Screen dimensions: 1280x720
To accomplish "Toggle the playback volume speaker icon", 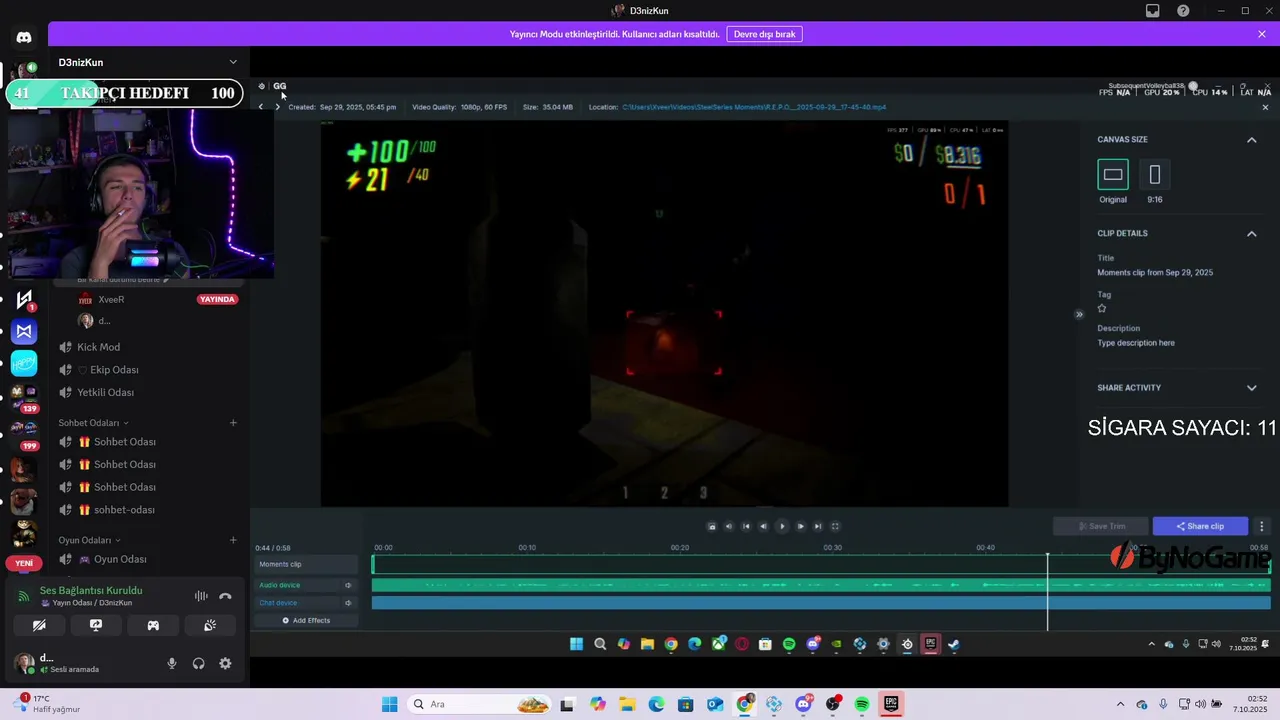I will pos(728,526).
